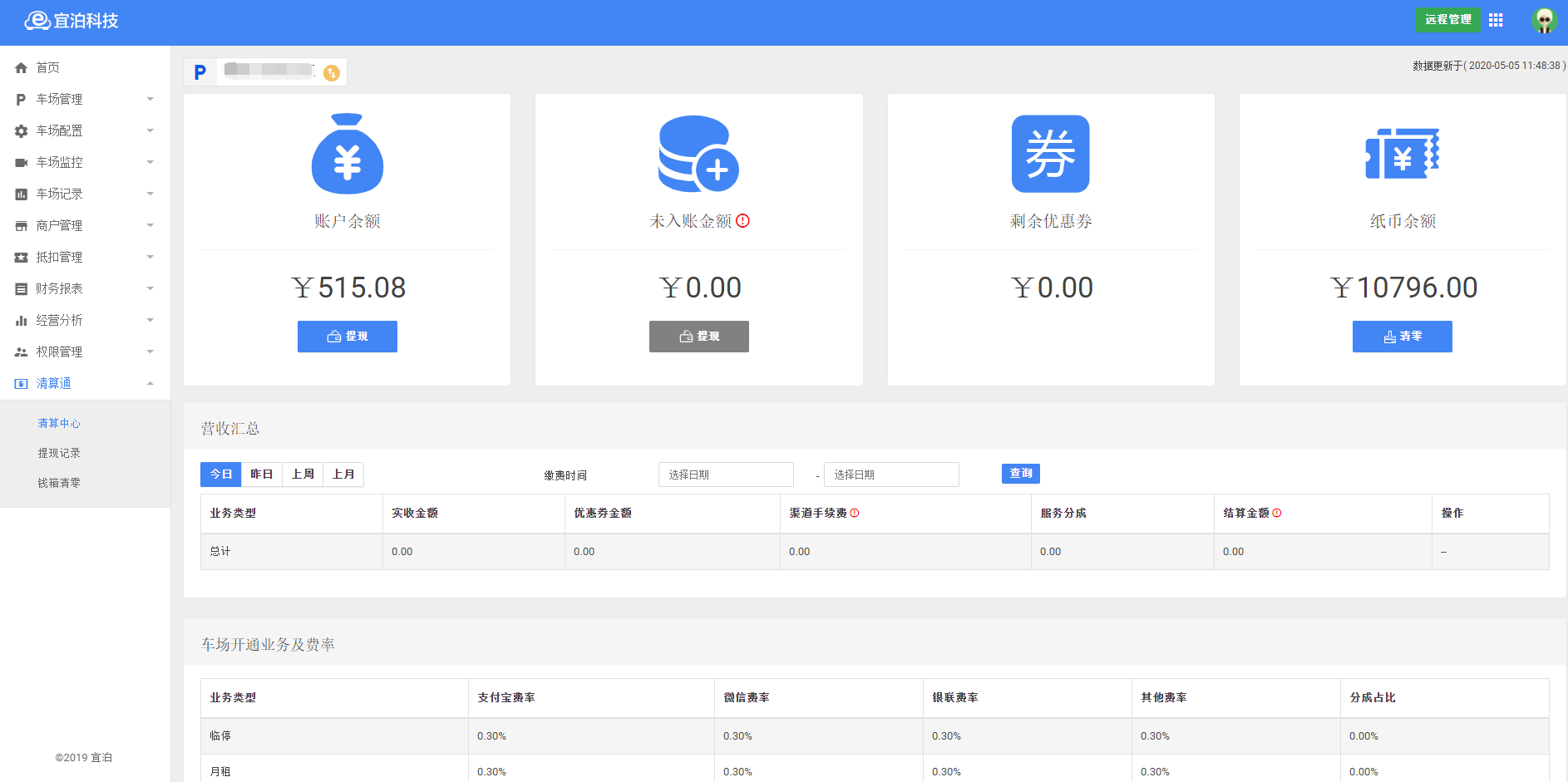The height and width of the screenshot is (782, 1568).
Task: Click 清零 under 纸币余额
Action: (1403, 337)
